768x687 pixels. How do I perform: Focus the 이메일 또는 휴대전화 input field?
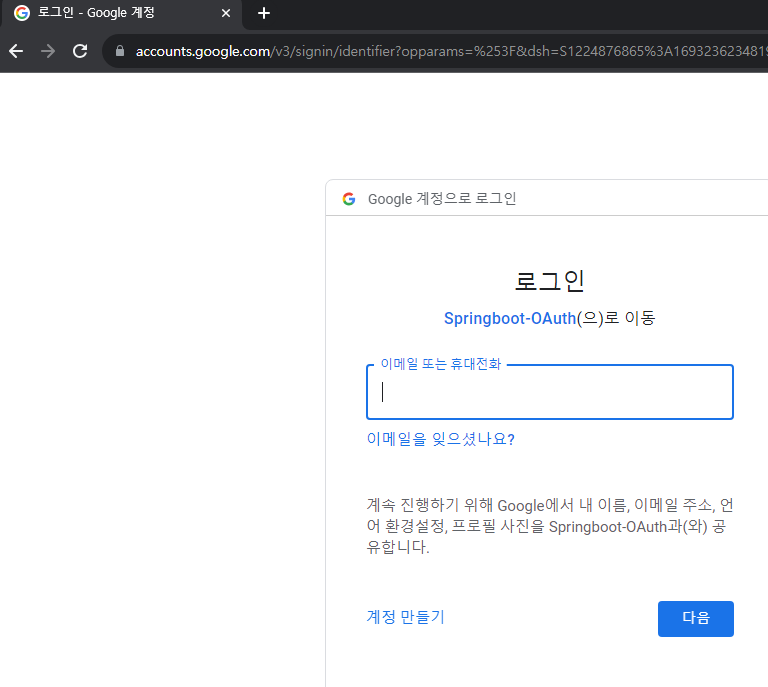tap(550, 392)
